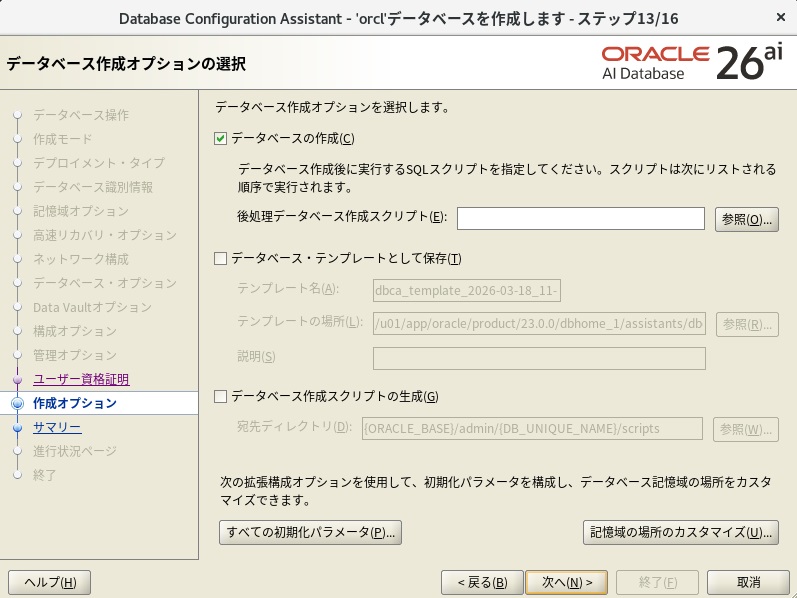This screenshot has width=797, height=598.
Task: Click the Data Vaultオプション step label
Action: (92, 307)
